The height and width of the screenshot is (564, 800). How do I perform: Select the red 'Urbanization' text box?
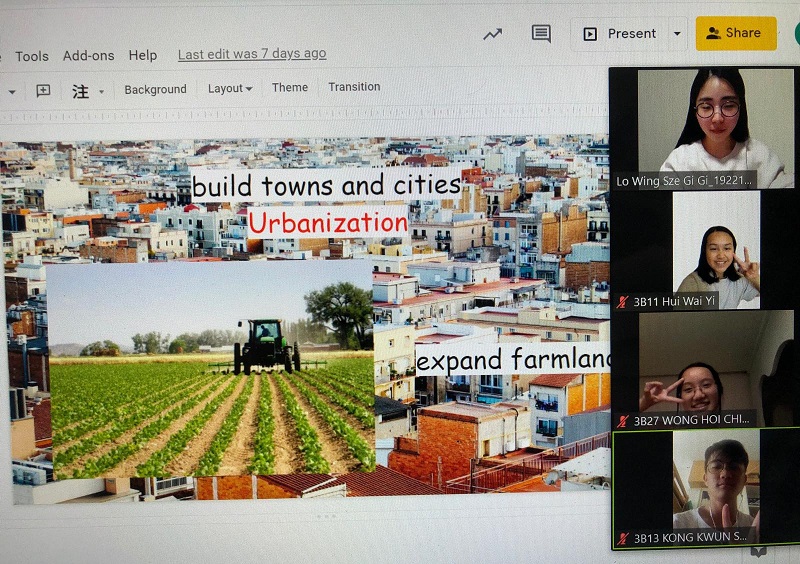pos(328,221)
